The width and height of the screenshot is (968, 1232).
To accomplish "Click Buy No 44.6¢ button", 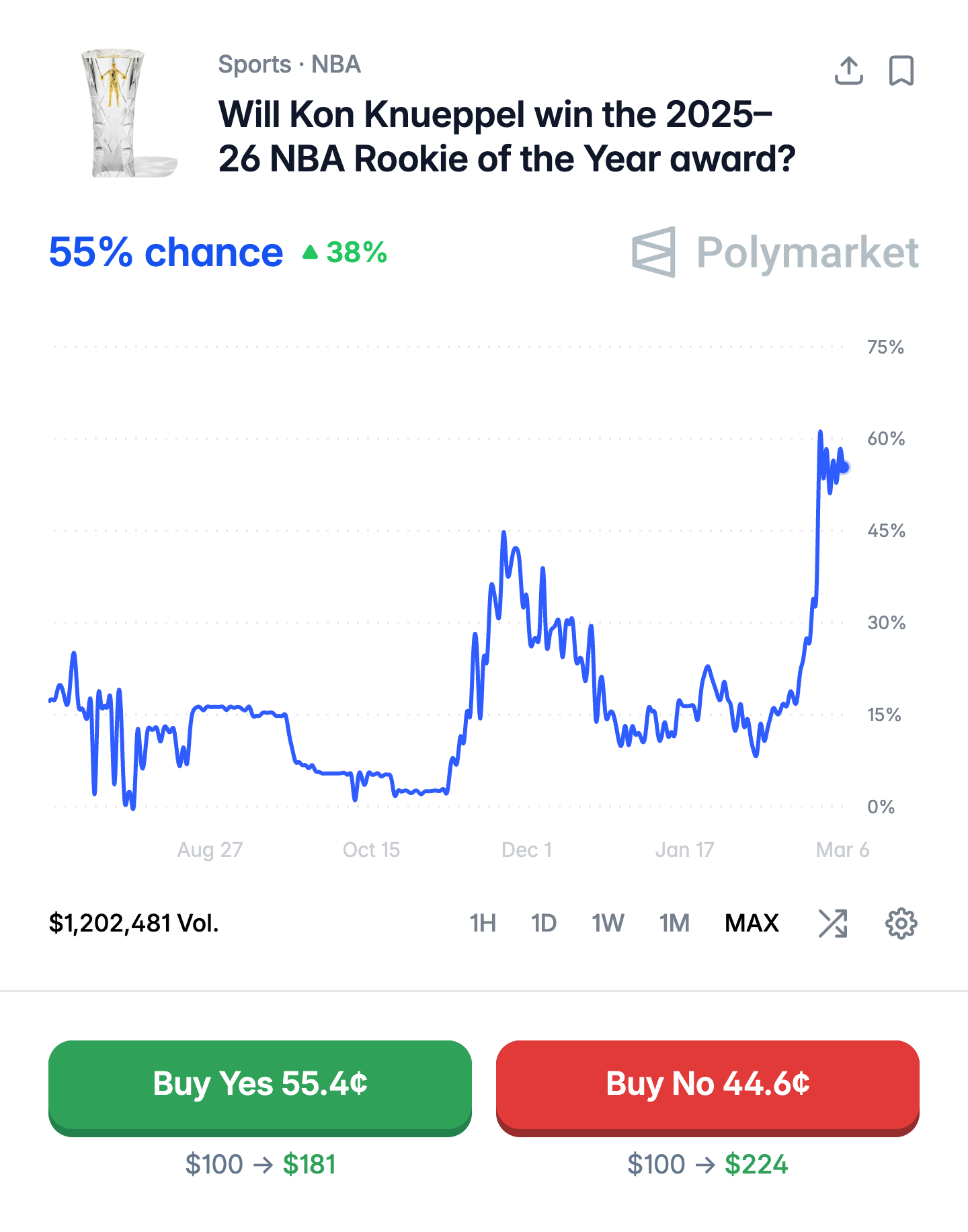I will (x=707, y=1085).
